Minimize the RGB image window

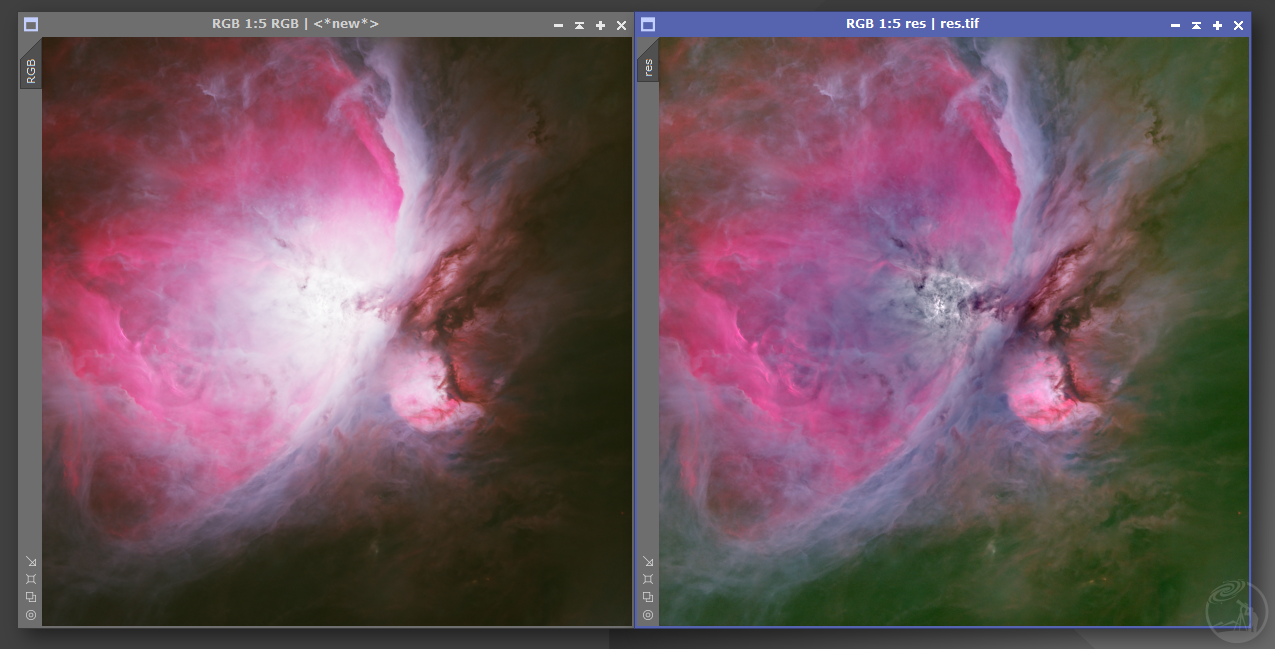point(558,25)
